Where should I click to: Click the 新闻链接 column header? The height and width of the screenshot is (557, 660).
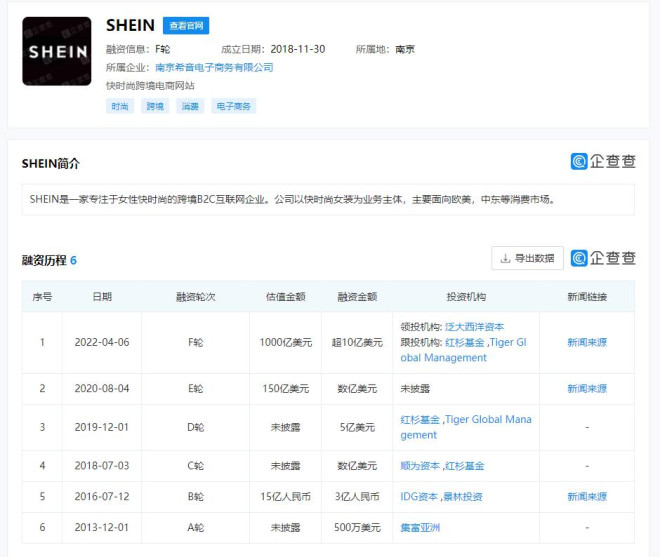click(587, 296)
